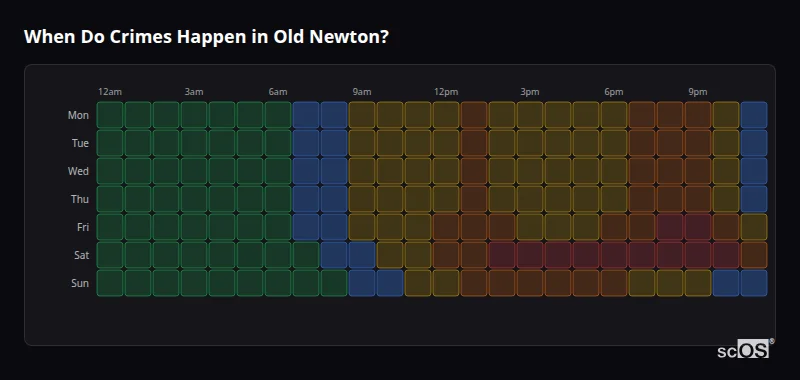Click the 6am column label
Viewport: 800px width, 380px height.
pos(278,92)
